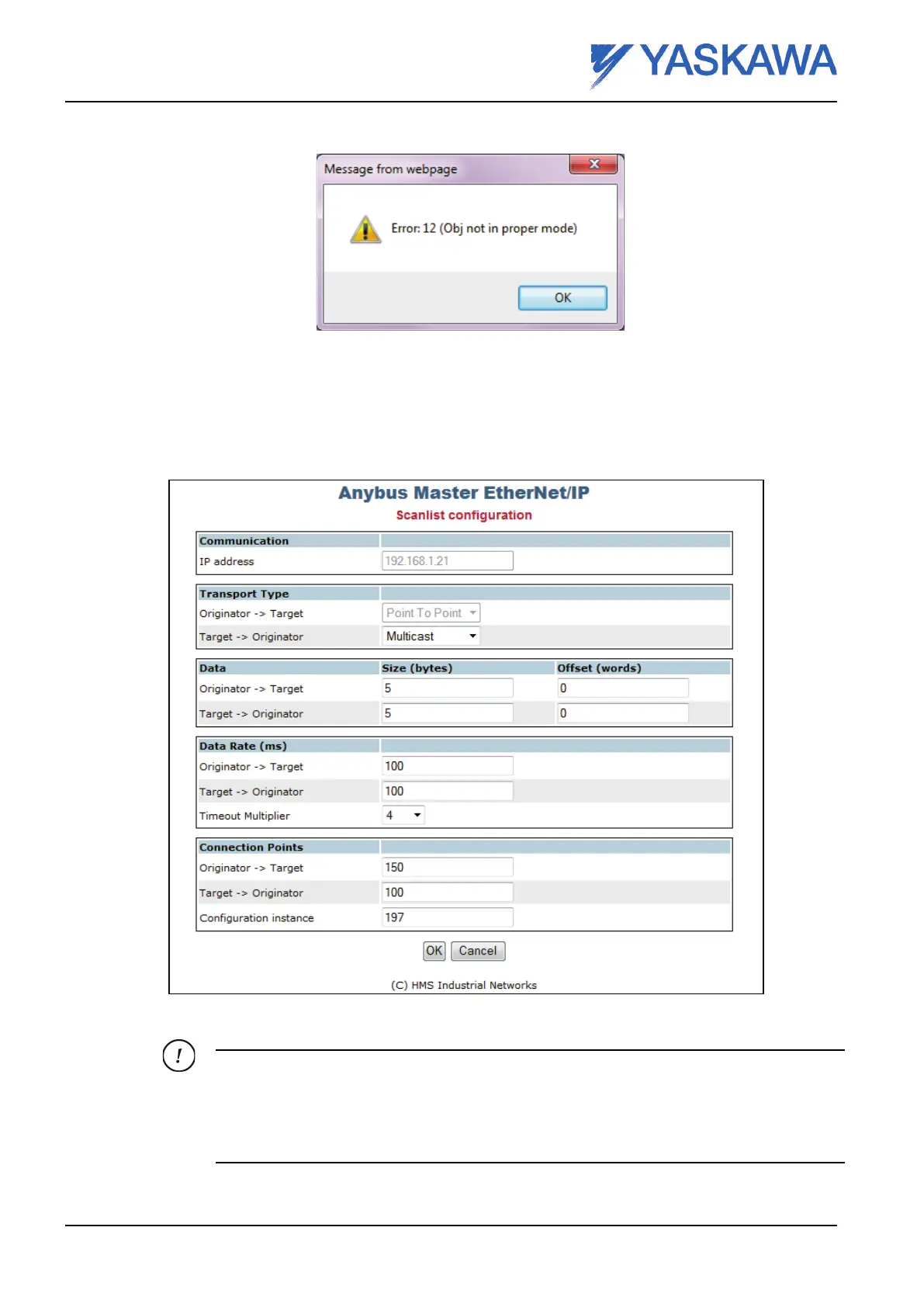This screenshot has height=1307, width=924.
Task: Open the Multicast transport type dropdown
Action: pos(431,636)
